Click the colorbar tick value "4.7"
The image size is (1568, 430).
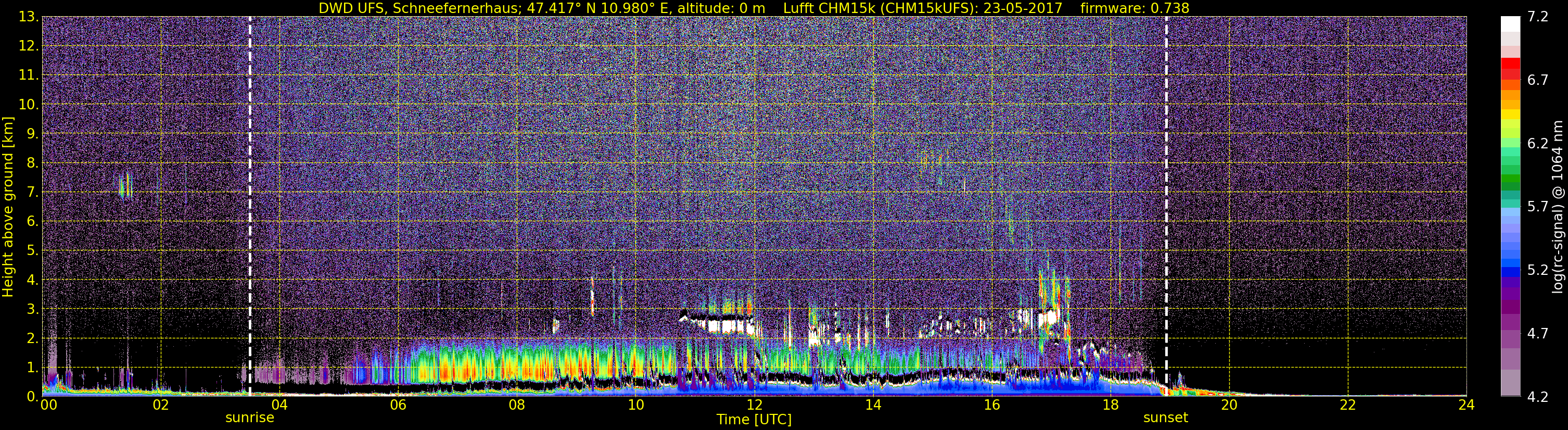point(1538,334)
